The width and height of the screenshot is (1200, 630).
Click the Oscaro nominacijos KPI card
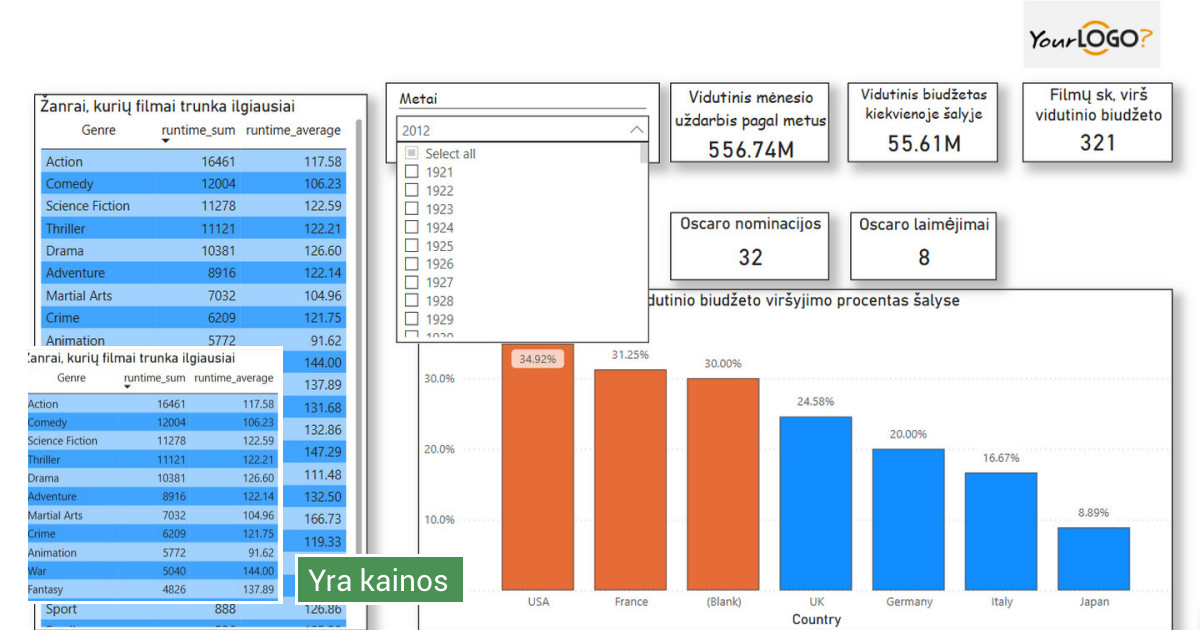pyautogui.click(x=748, y=245)
